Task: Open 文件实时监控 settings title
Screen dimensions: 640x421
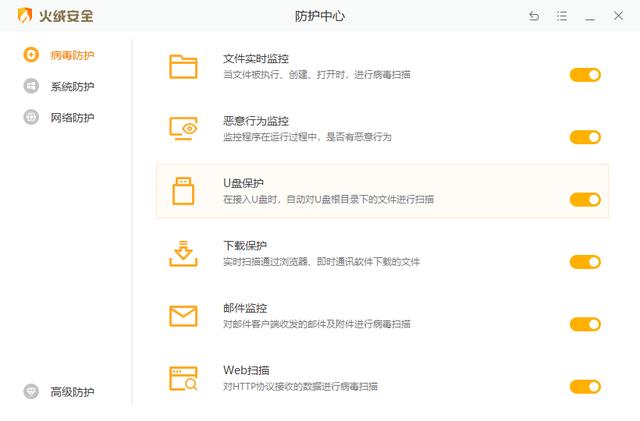Action: tap(256, 59)
